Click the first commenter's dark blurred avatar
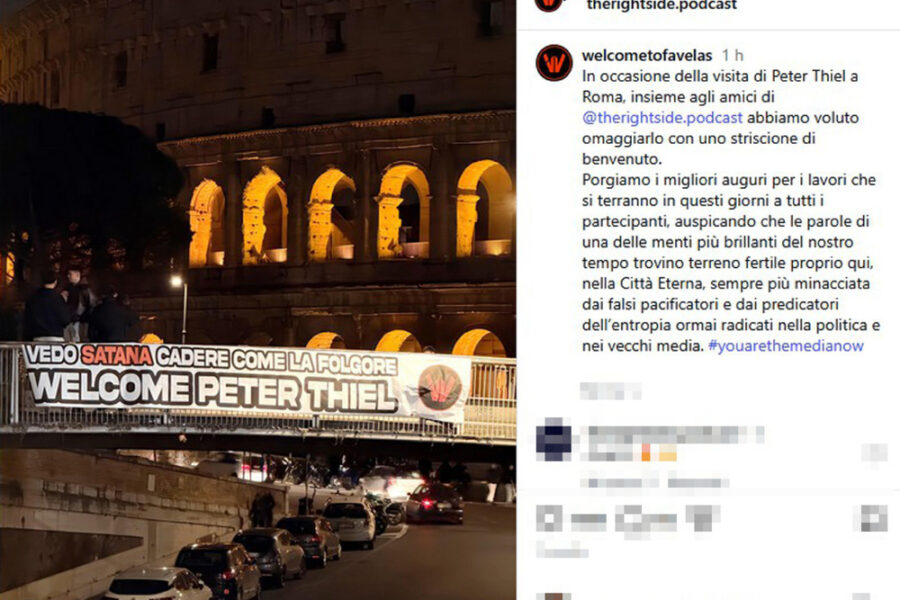This screenshot has height=600, width=900. [553, 440]
